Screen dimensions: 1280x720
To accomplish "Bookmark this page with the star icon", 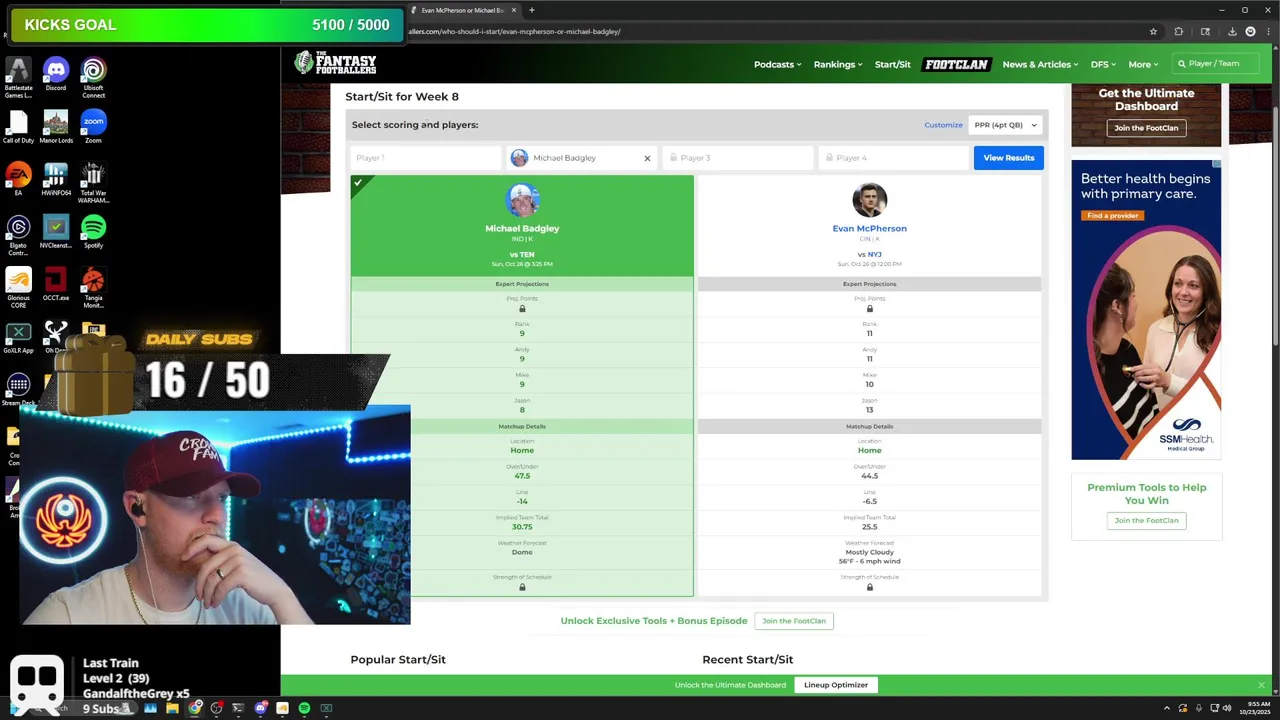I will [x=1155, y=31].
